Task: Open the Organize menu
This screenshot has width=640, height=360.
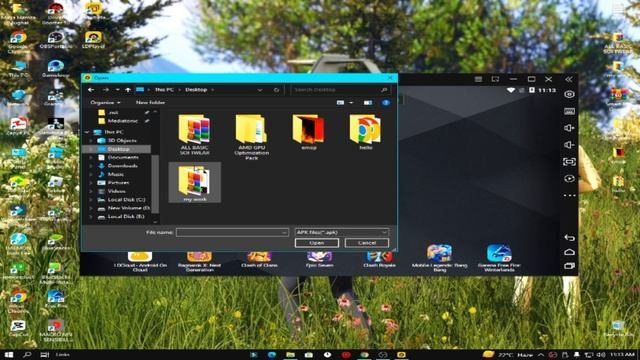Action: [105, 102]
